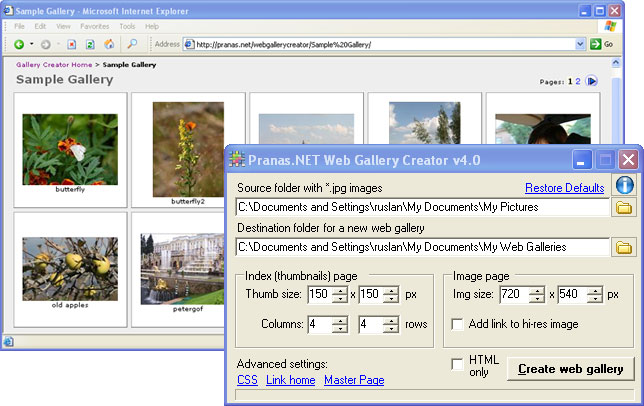Minimize the Web Gallery Creator window
The width and height of the screenshot is (644, 406).
pos(582,159)
